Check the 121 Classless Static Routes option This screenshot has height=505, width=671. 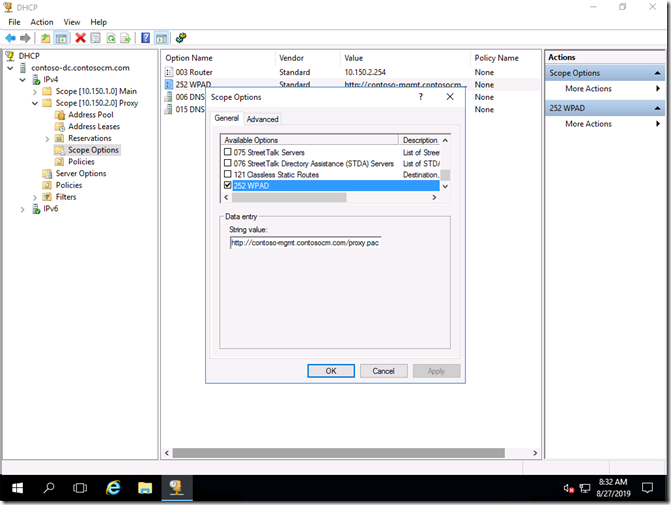pyautogui.click(x=227, y=174)
